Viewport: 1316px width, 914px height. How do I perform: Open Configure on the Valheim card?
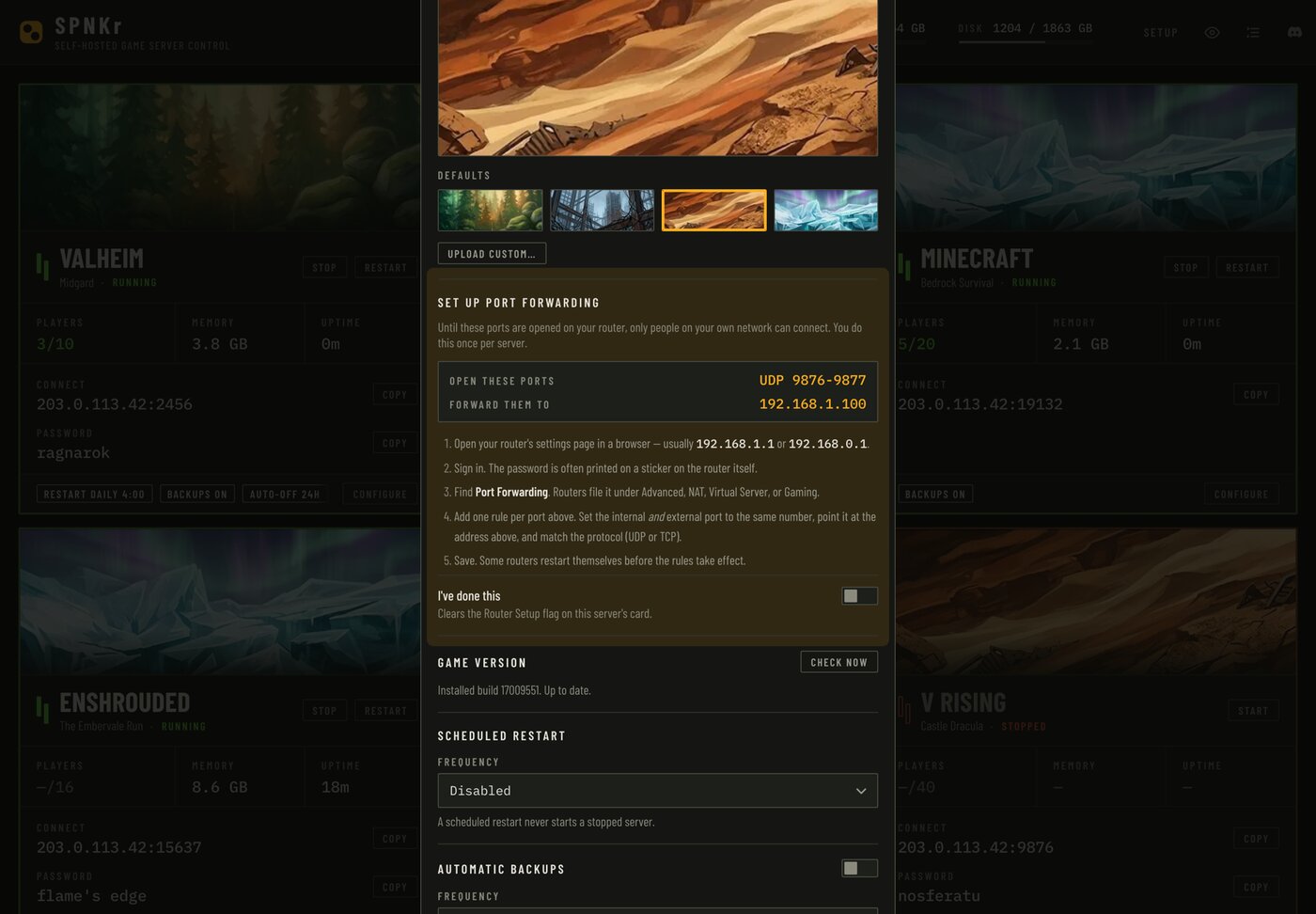380,495
